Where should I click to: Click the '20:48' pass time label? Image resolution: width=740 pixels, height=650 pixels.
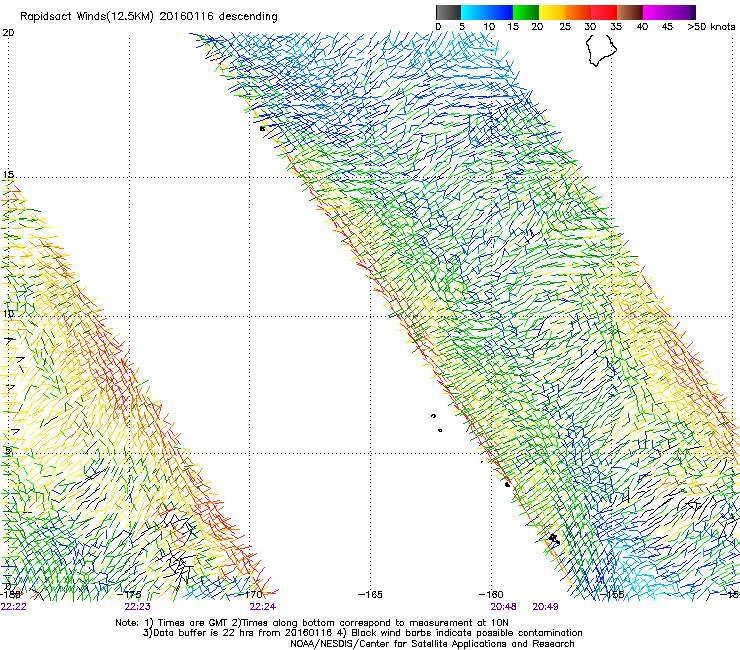503,607
